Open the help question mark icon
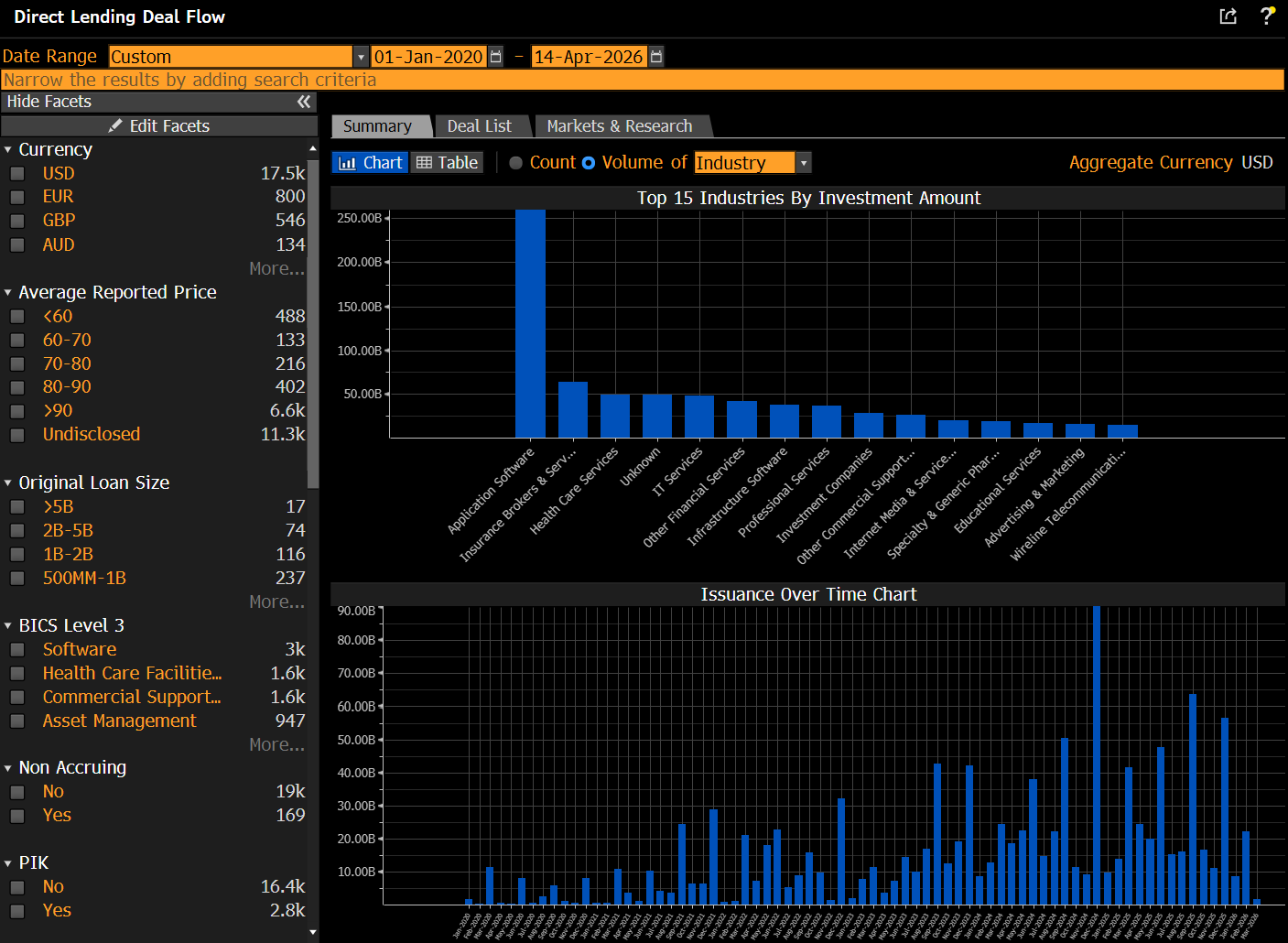The image size is (1288, 943). pyautogui.click(x=1267, y=16)
